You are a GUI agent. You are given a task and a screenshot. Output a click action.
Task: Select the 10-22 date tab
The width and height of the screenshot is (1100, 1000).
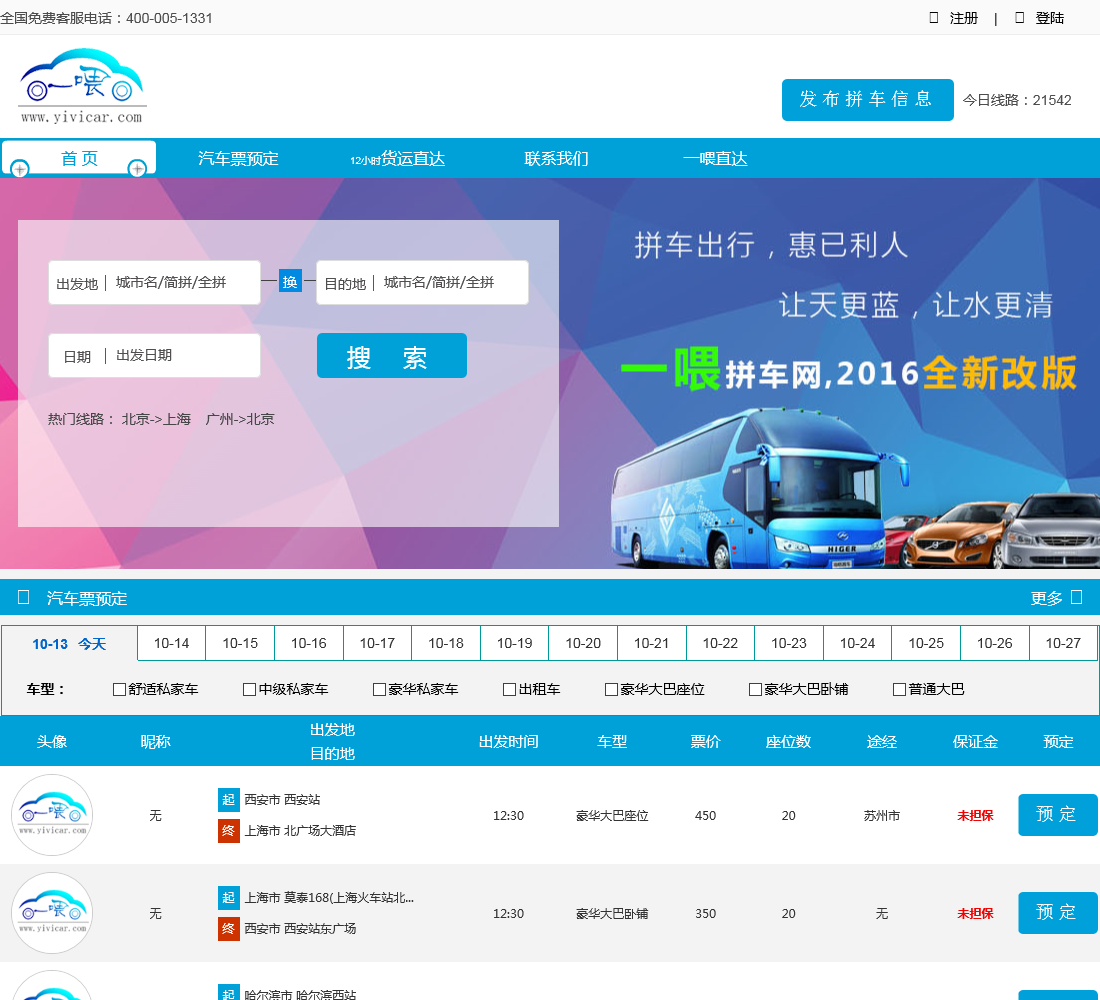(720, 643)
